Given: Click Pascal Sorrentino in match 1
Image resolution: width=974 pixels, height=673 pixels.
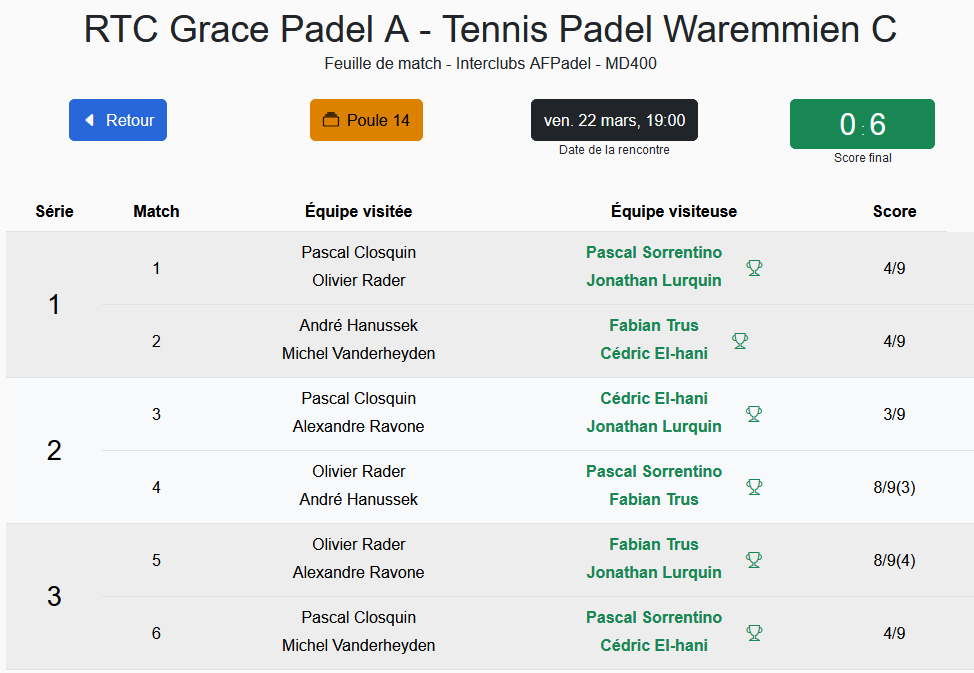Looking at the screenshot, I should point(653,252).
